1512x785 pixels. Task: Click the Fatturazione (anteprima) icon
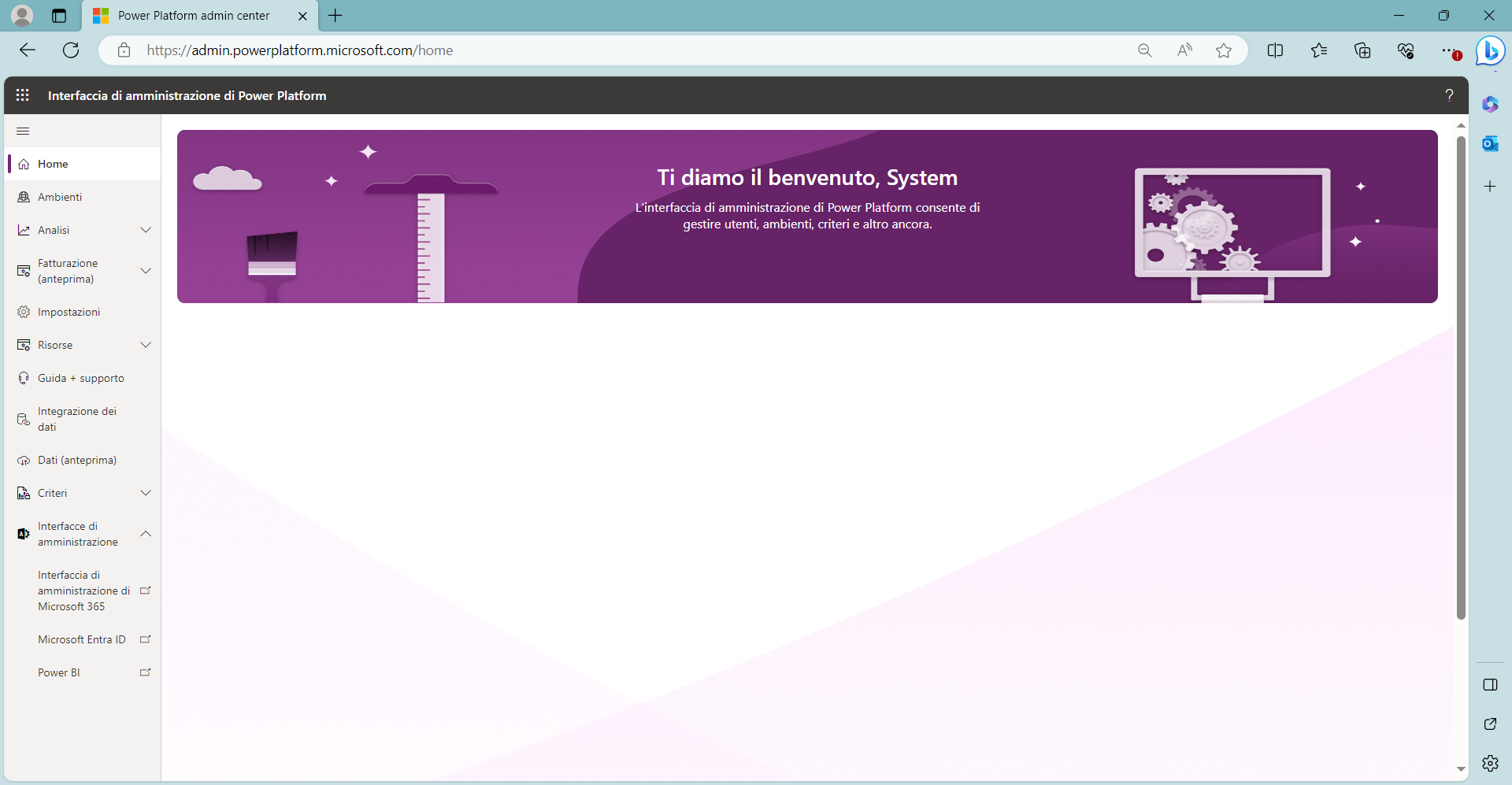coord(24,272)
